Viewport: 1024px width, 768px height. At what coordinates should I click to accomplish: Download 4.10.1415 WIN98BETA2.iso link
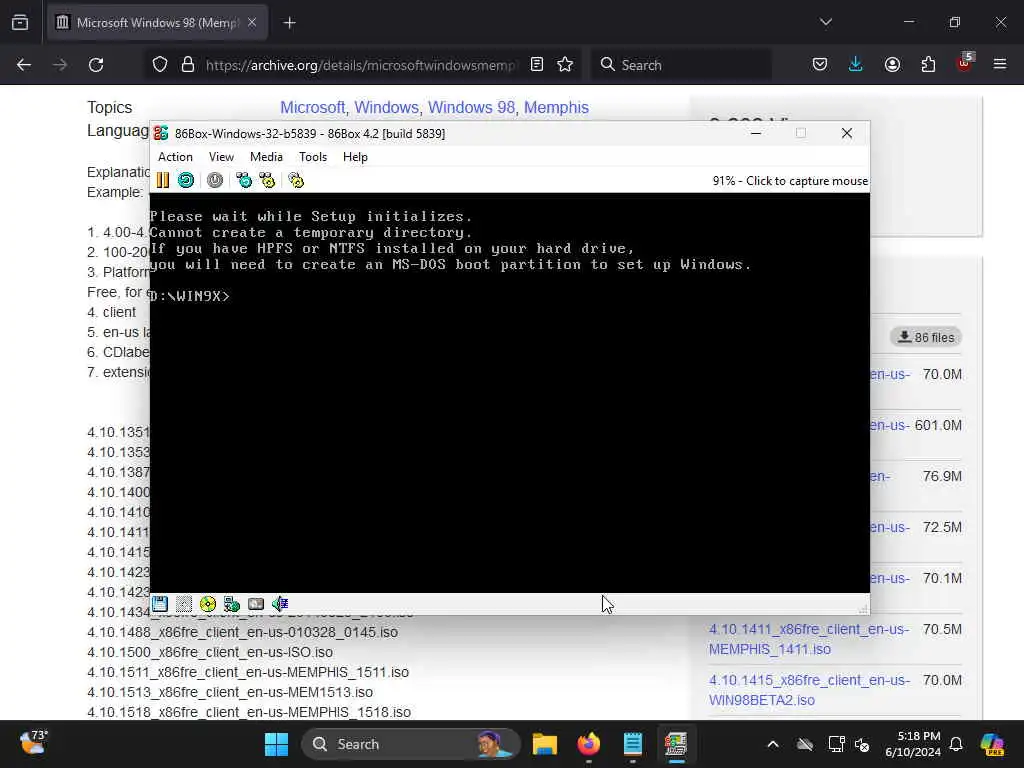pyautogui.click(x=808, y=690)
